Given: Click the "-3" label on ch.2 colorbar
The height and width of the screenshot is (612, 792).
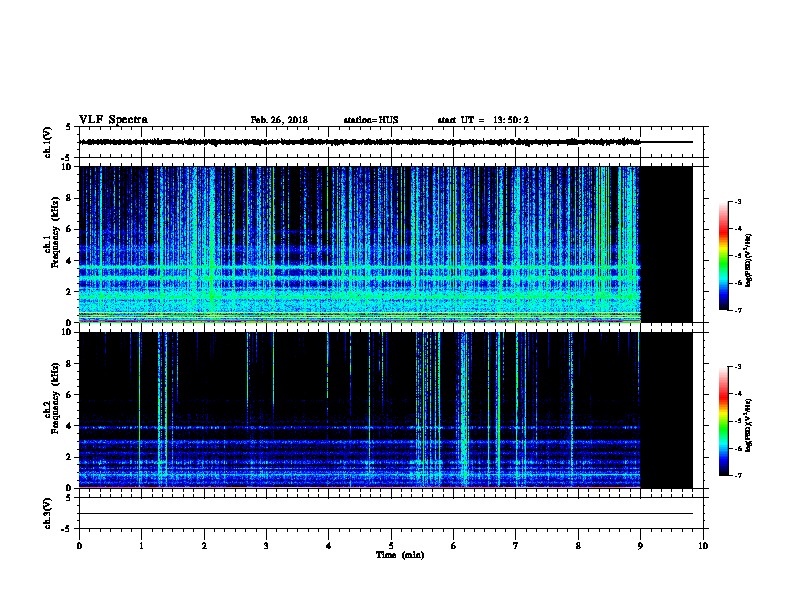Looking at the screenshot, I should pos(737,367).
